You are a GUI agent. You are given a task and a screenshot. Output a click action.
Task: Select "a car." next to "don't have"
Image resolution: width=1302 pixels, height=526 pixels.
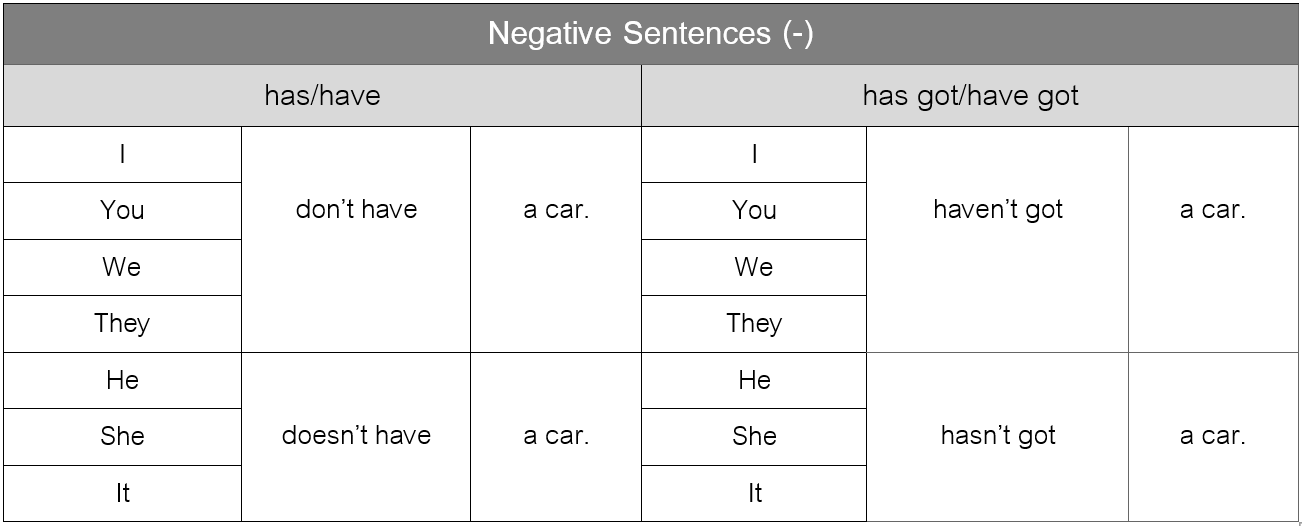[x=556, y=210]
